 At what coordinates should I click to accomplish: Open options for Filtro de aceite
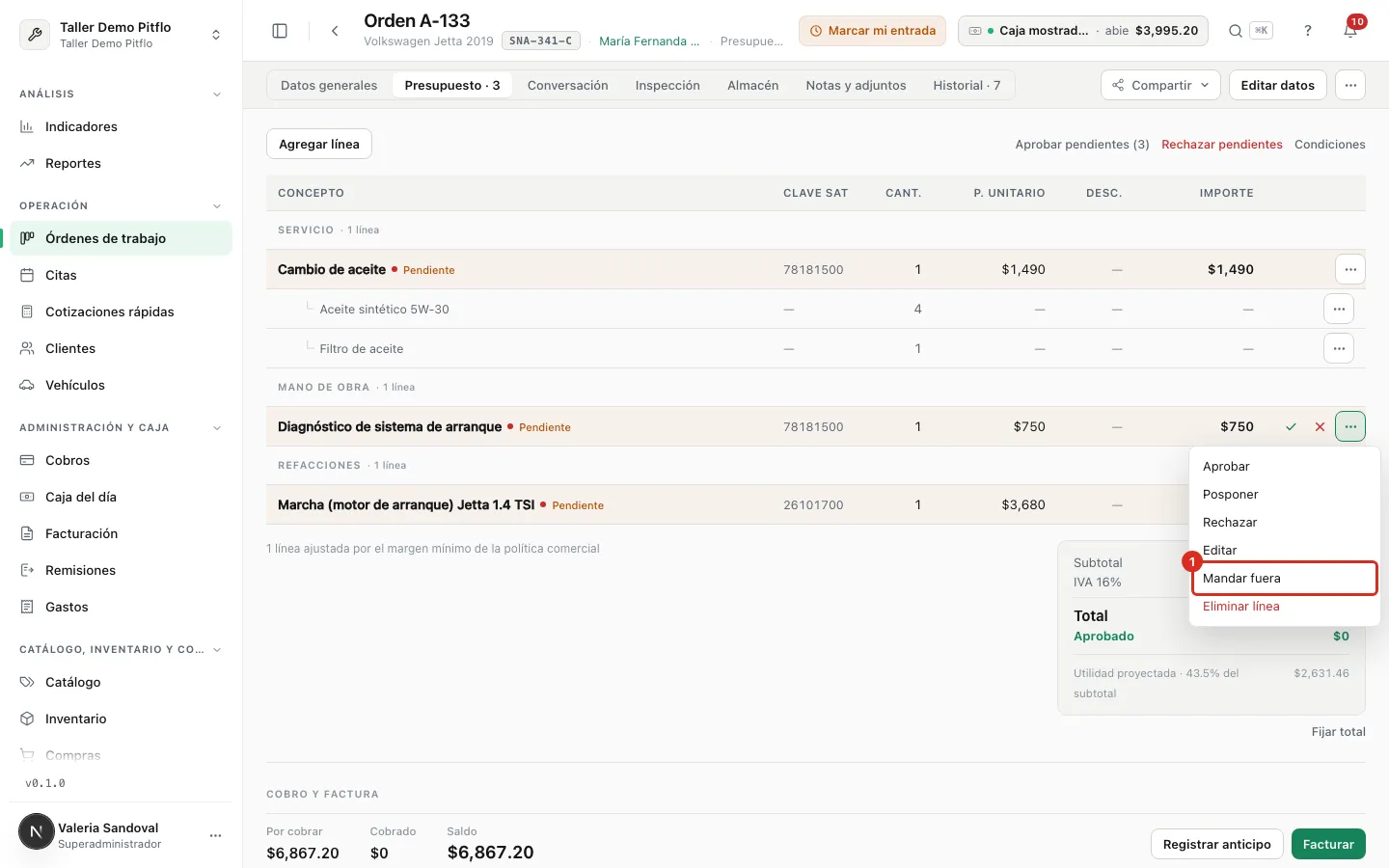click(1339, 348)
